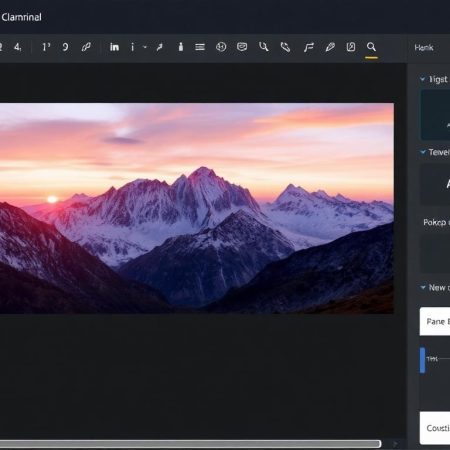
Task: Open the small dropdown arrow beside "i" icon
Action: click(145, 47)
